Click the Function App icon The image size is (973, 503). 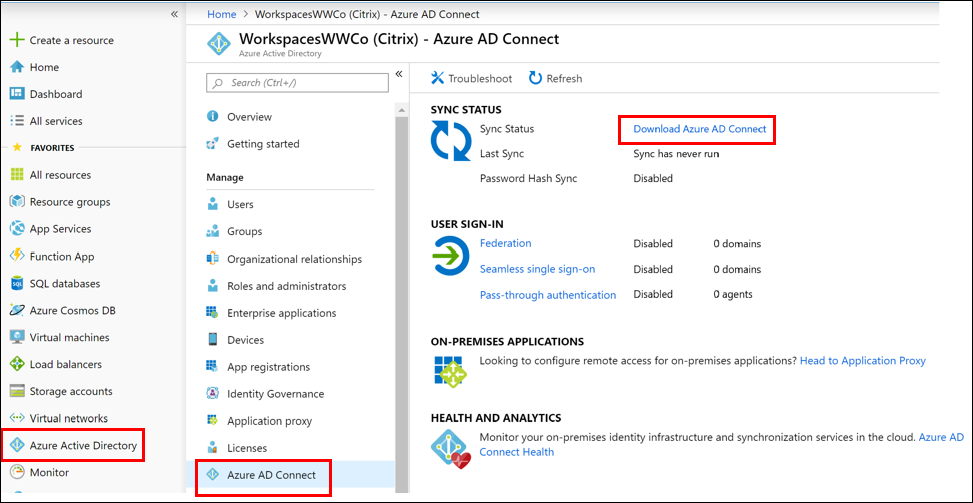(x=16, y=256)
